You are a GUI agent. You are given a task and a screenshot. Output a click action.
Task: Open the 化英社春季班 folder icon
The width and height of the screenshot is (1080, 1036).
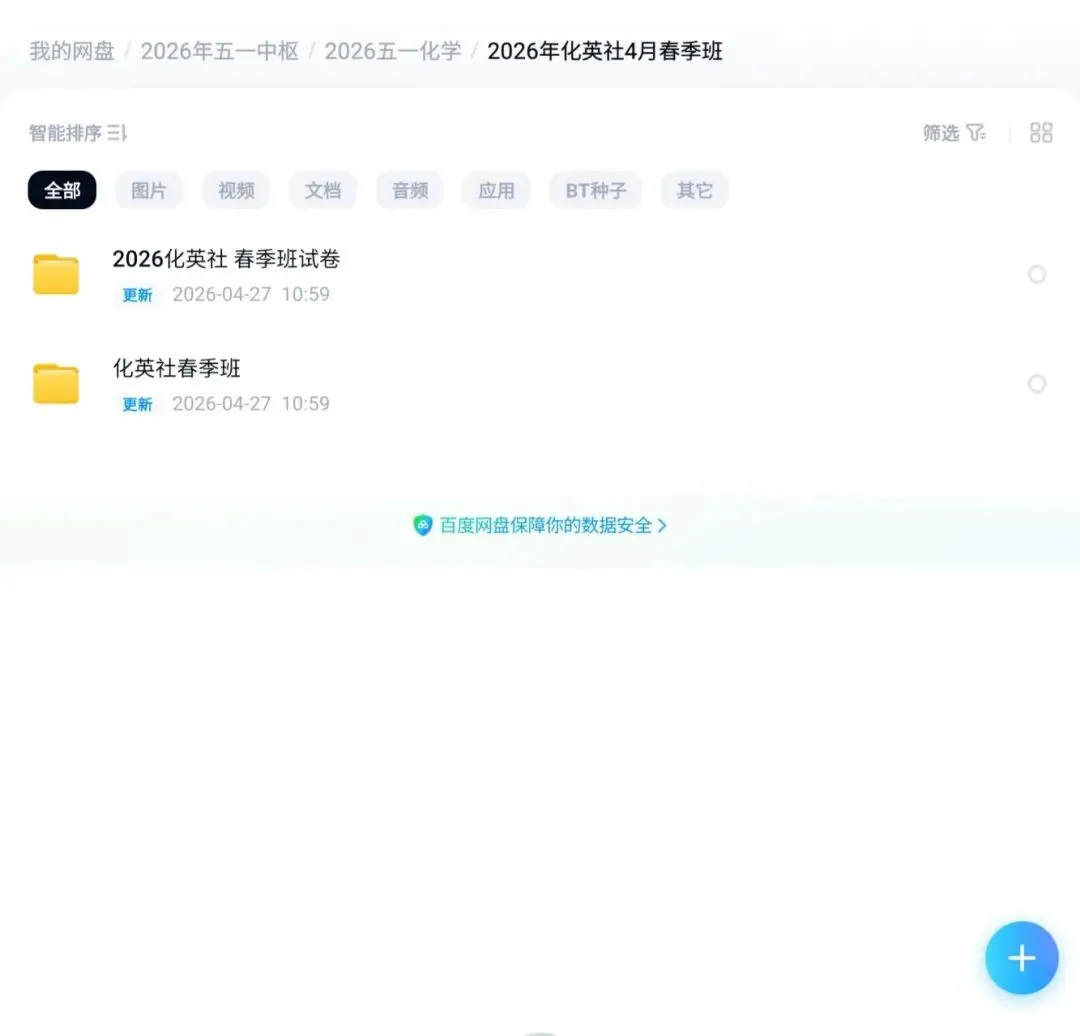pos(56,384)
